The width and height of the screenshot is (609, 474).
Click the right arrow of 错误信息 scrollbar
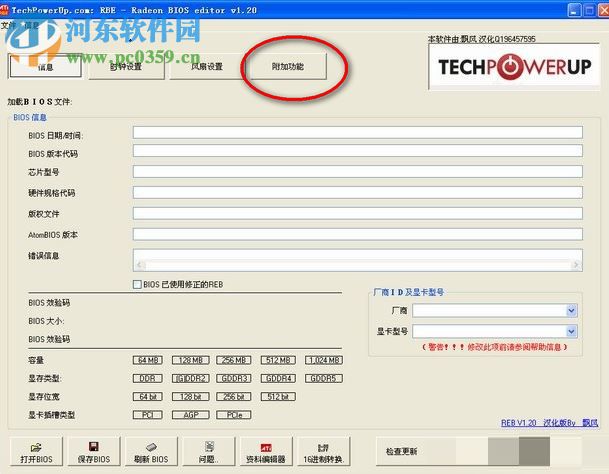point(576,265)
